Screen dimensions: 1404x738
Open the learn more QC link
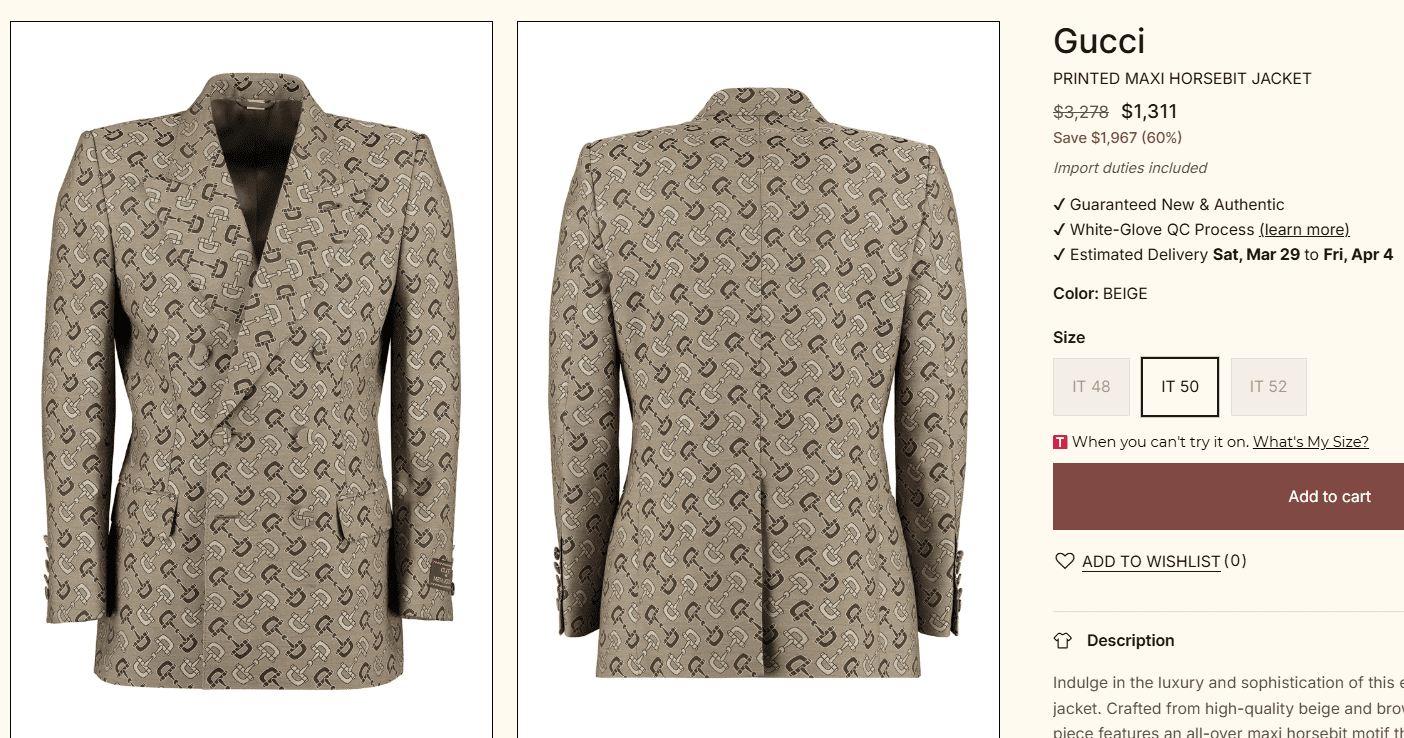tap(1304, 229)
